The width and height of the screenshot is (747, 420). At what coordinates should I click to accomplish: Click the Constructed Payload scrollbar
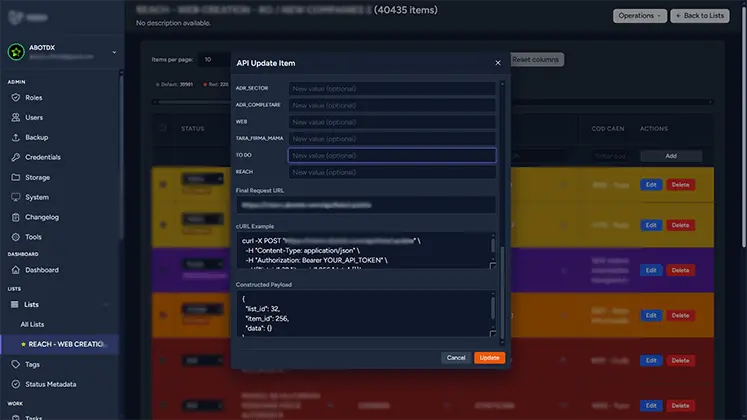point(493,309)
